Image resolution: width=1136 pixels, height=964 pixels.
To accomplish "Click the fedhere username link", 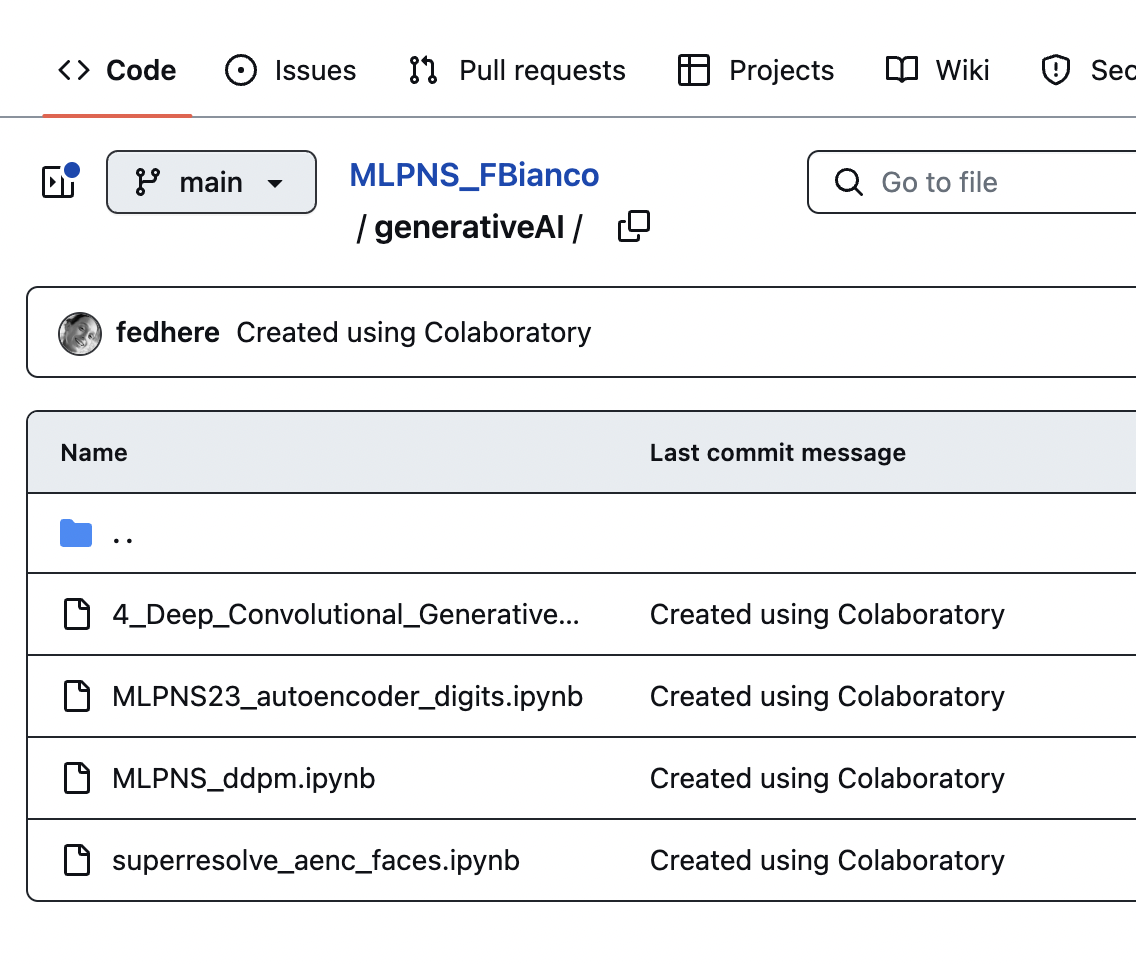I will (168, 332).
